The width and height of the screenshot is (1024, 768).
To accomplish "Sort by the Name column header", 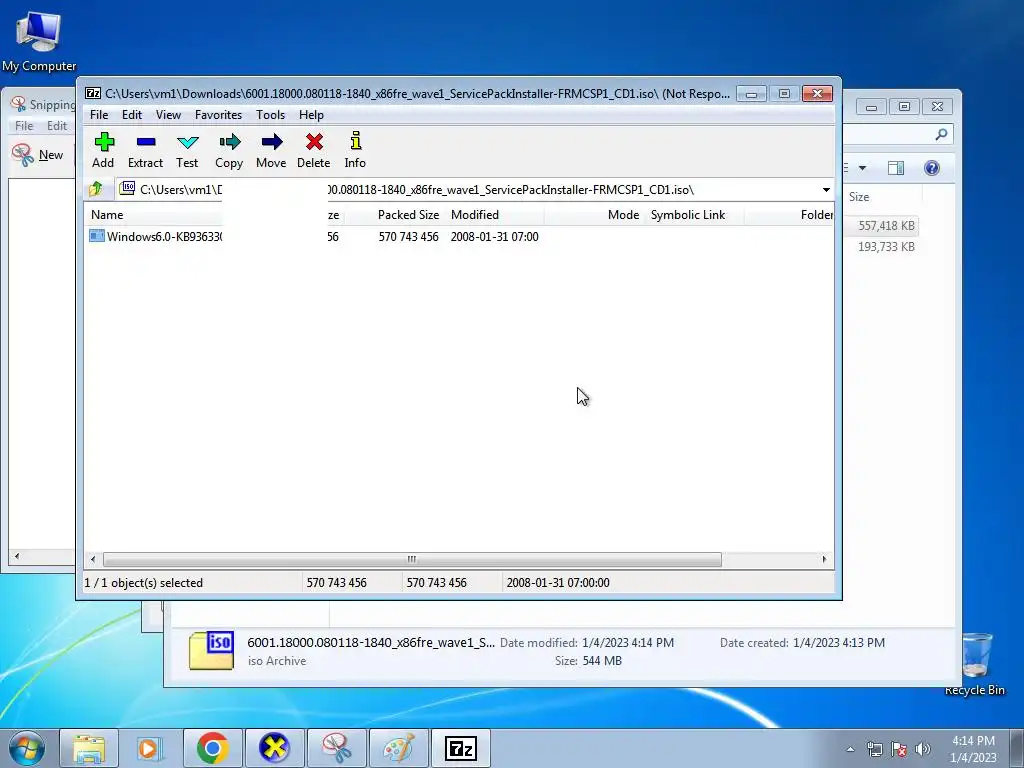I will tap(107, 214).
